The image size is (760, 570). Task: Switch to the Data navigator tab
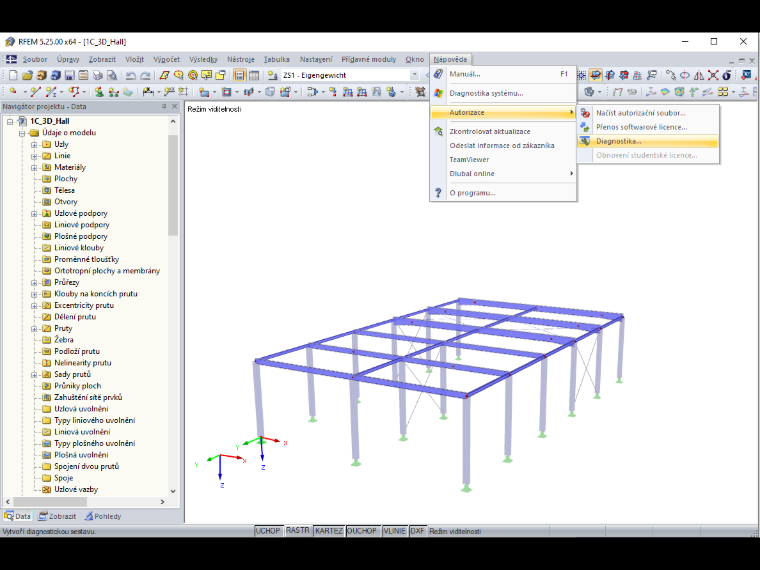pos(17,516)
